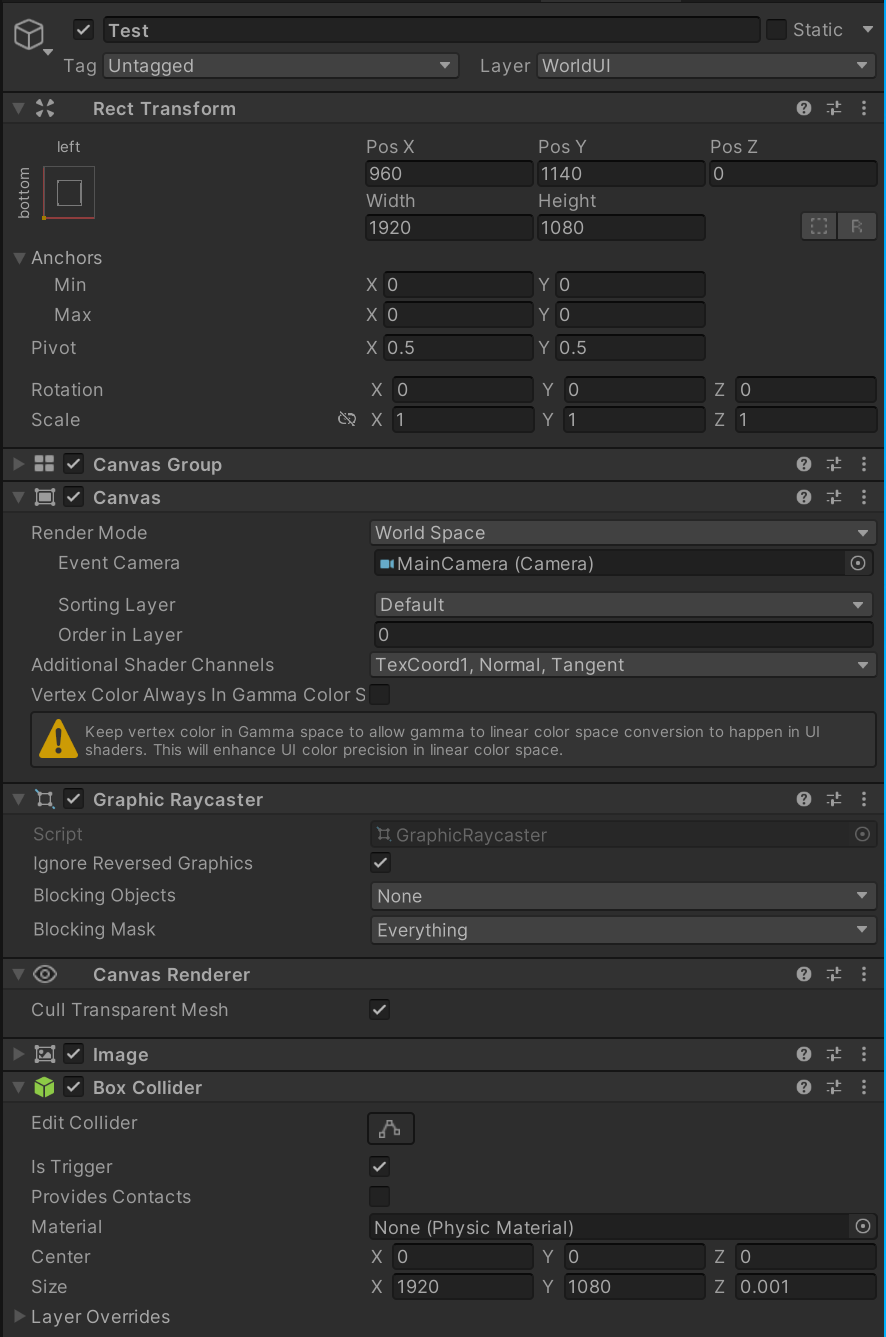Open the Graphic Raycaster options menu
The image size is (886, 1337).
[x=864, y=799]
